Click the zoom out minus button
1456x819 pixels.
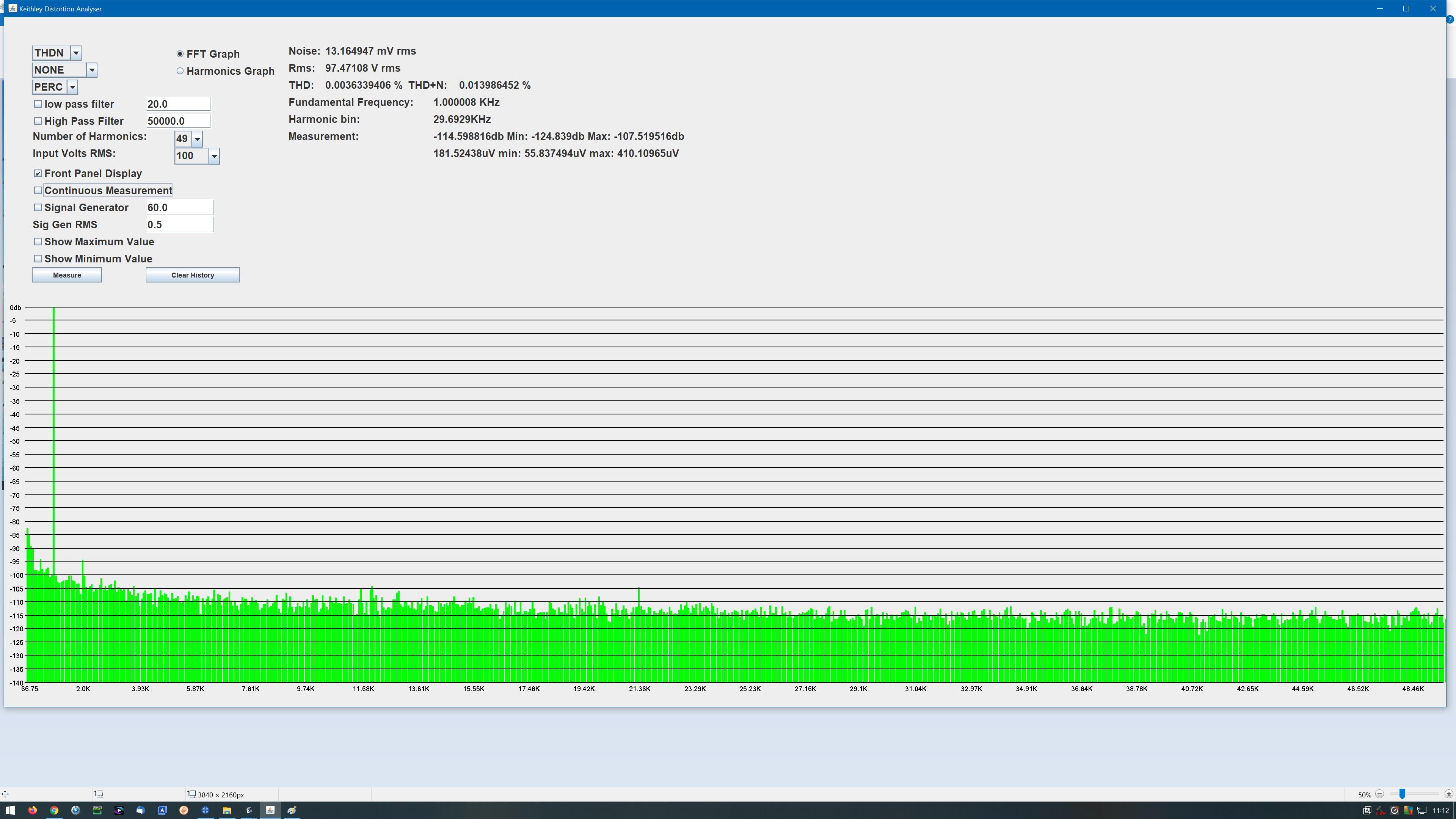1380,794
